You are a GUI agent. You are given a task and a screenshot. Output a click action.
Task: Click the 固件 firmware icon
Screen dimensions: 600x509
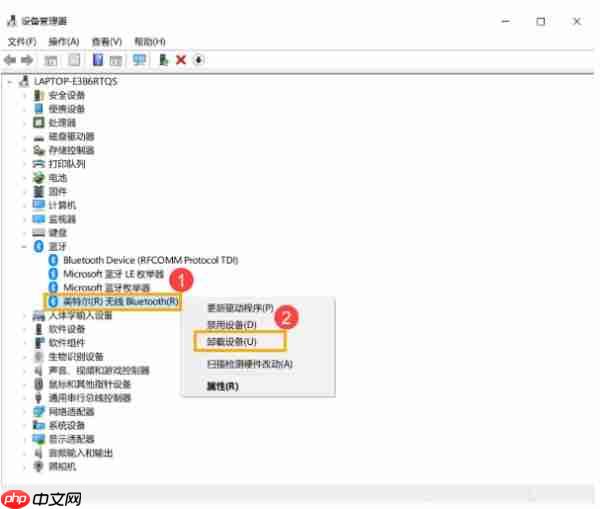pyautogui.click(x=39, y=191)
